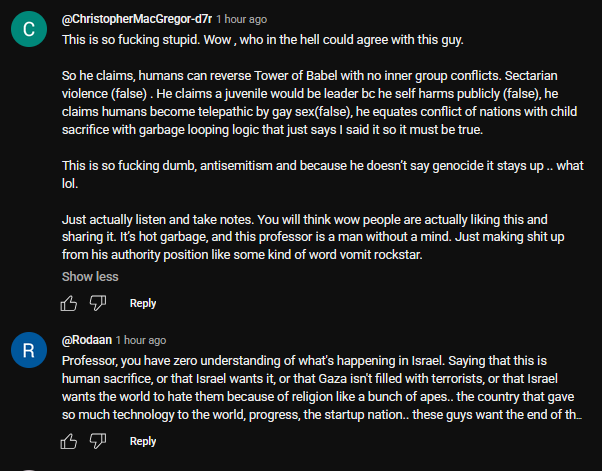Screen dimensions: 602x471
Task: Reply to ChristopherMacGregor-d7r's comment
Action: [143, 303]
